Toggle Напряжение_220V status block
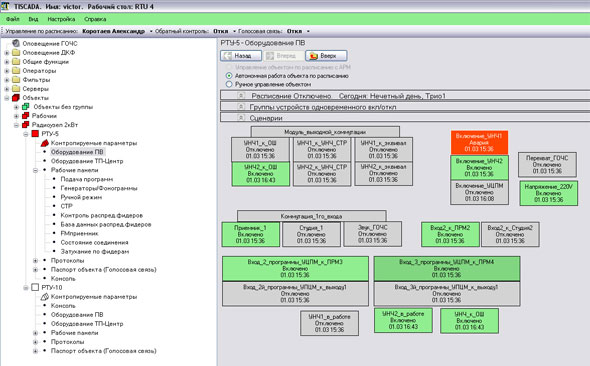This screenshot has width=590, height=366. point(549,193)
